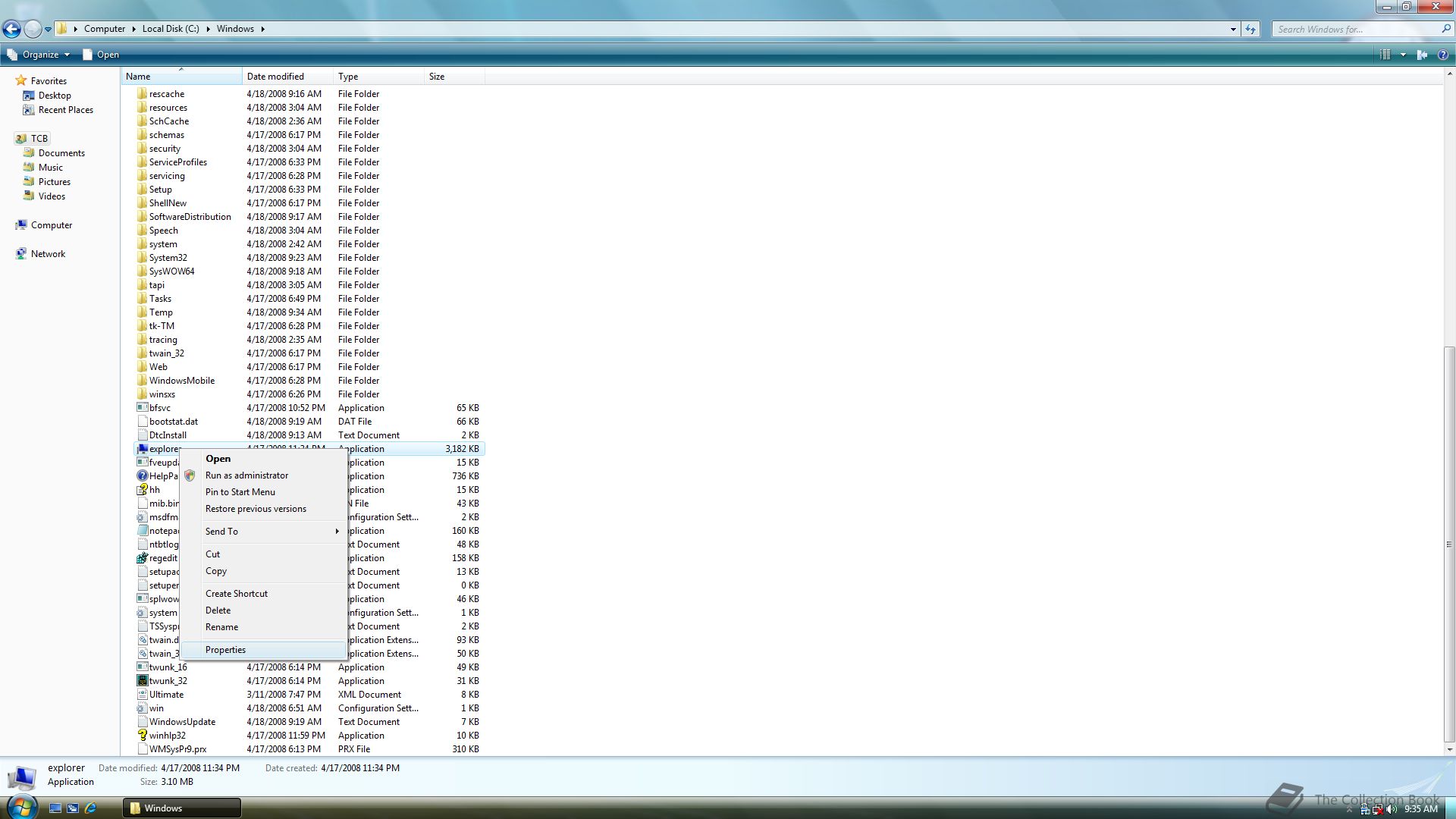Select the HelpPane help icon
The width and height of the screenshot is (1456, 819).
tap(142, 476)
